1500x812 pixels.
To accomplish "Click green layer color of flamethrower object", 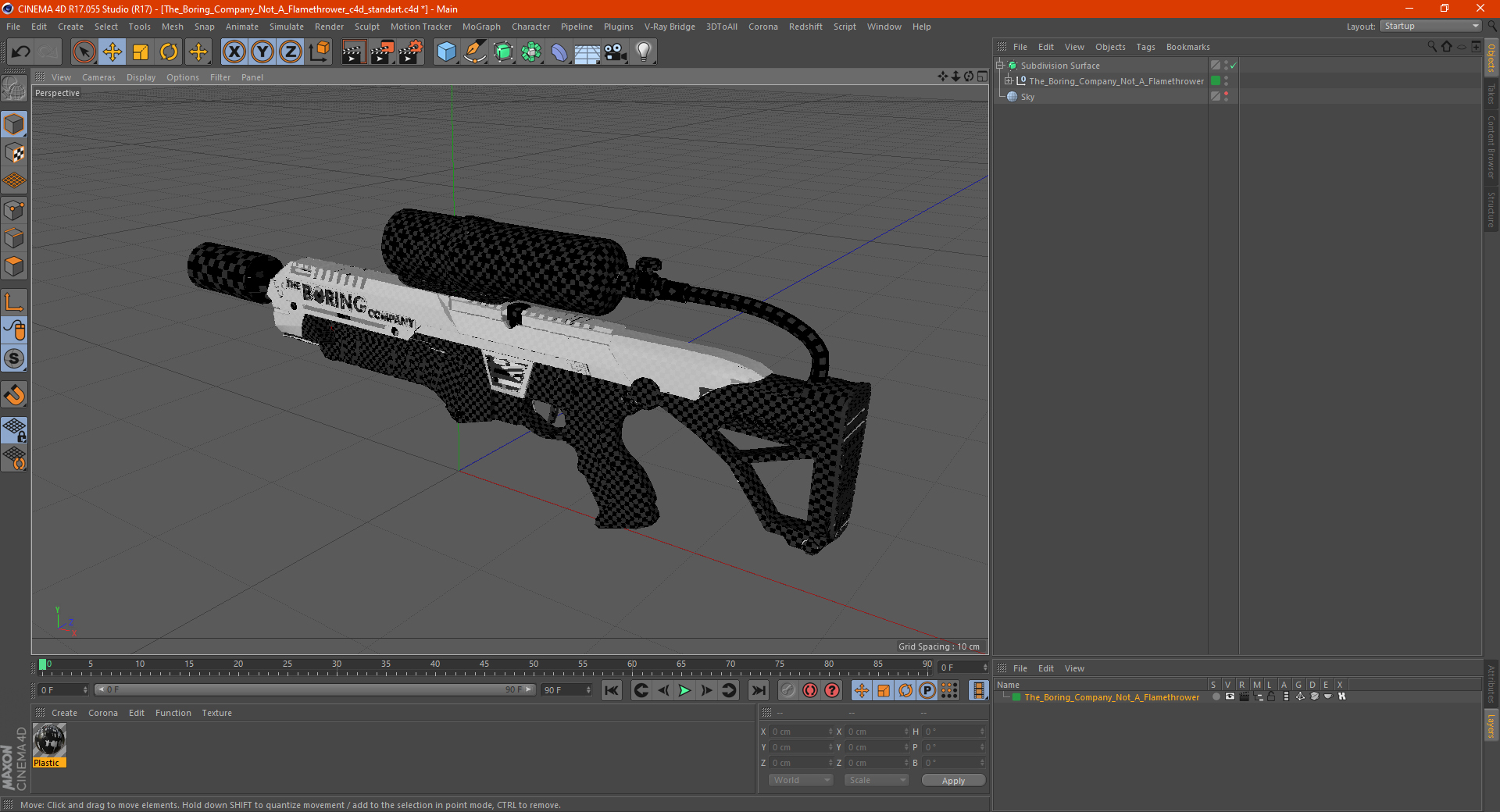I will [x=1216, y=81].
